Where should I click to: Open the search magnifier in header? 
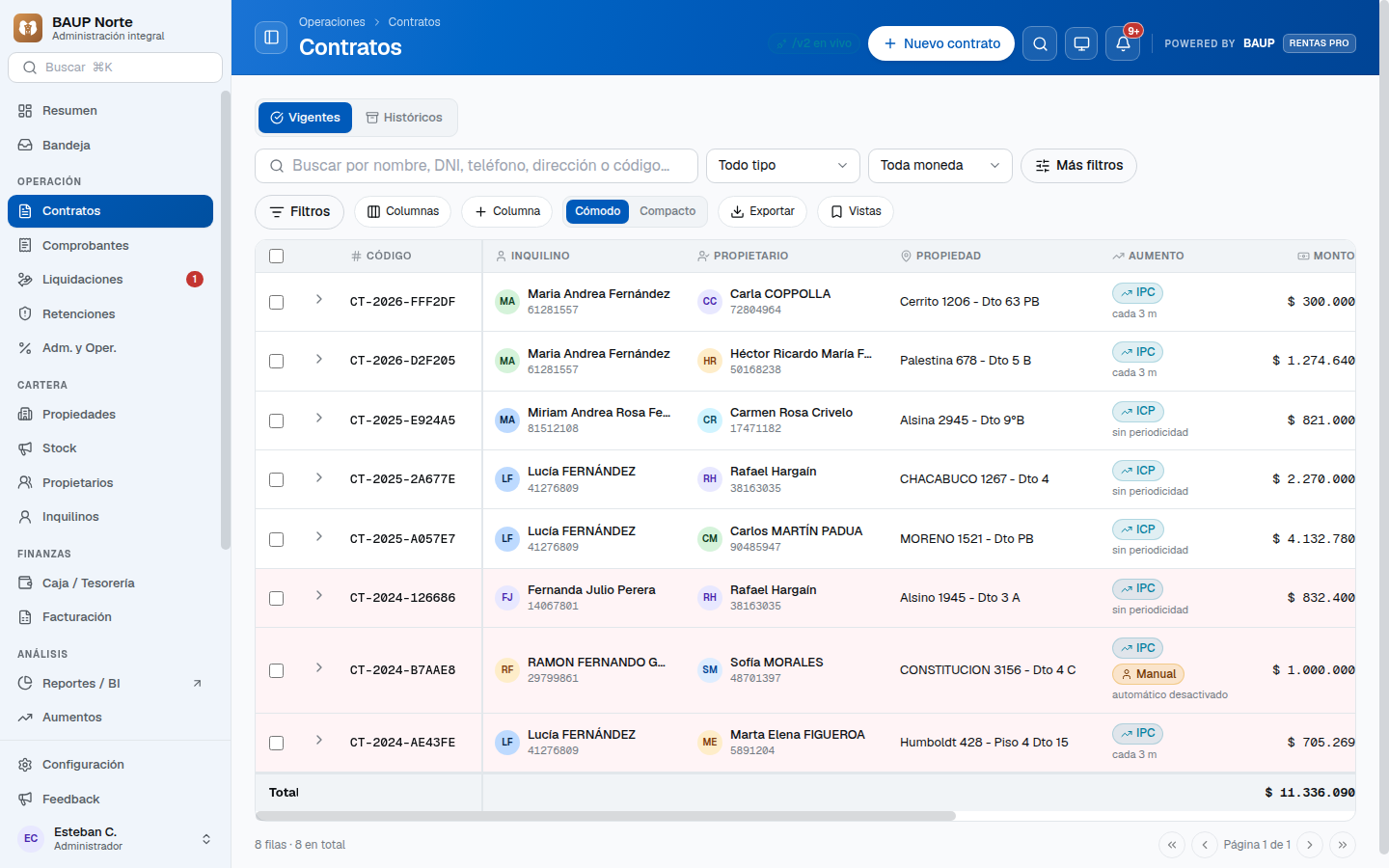tap(1040, 43)
